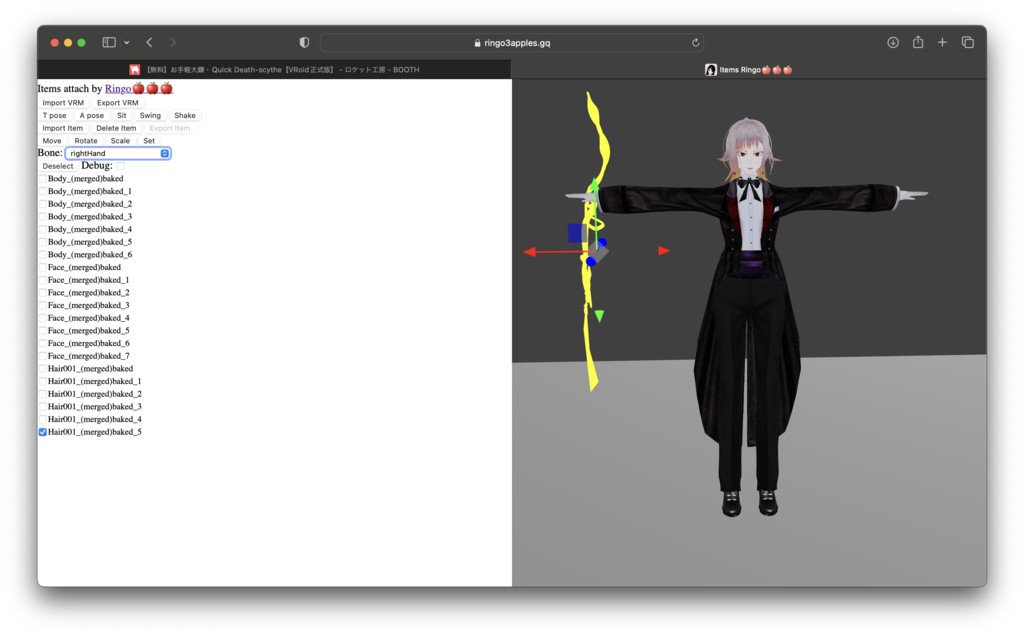This screenshot has width=1024, height=636.
Task: Click the Import Item button
Action: (63, 128)
